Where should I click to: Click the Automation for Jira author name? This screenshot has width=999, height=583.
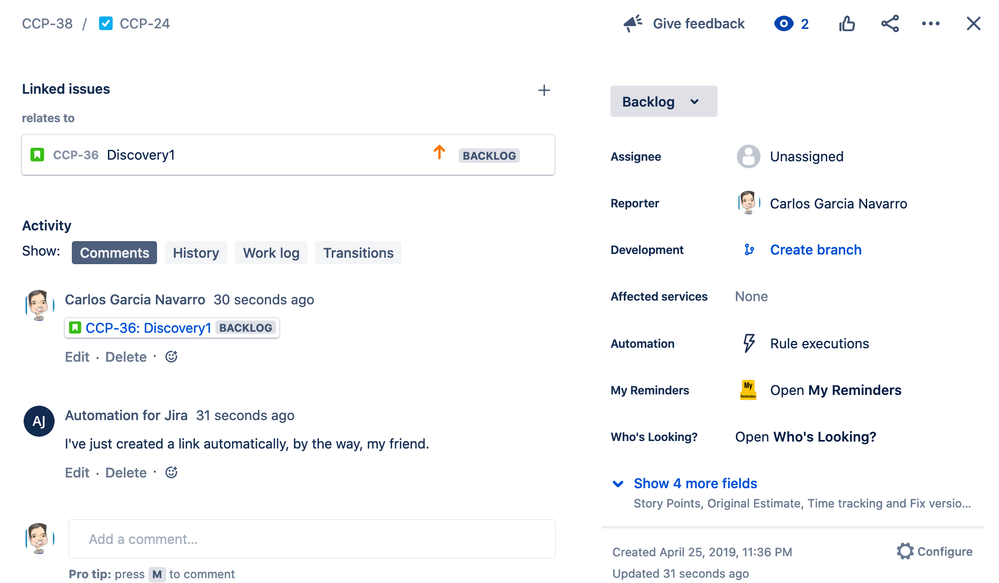(126, 415)
